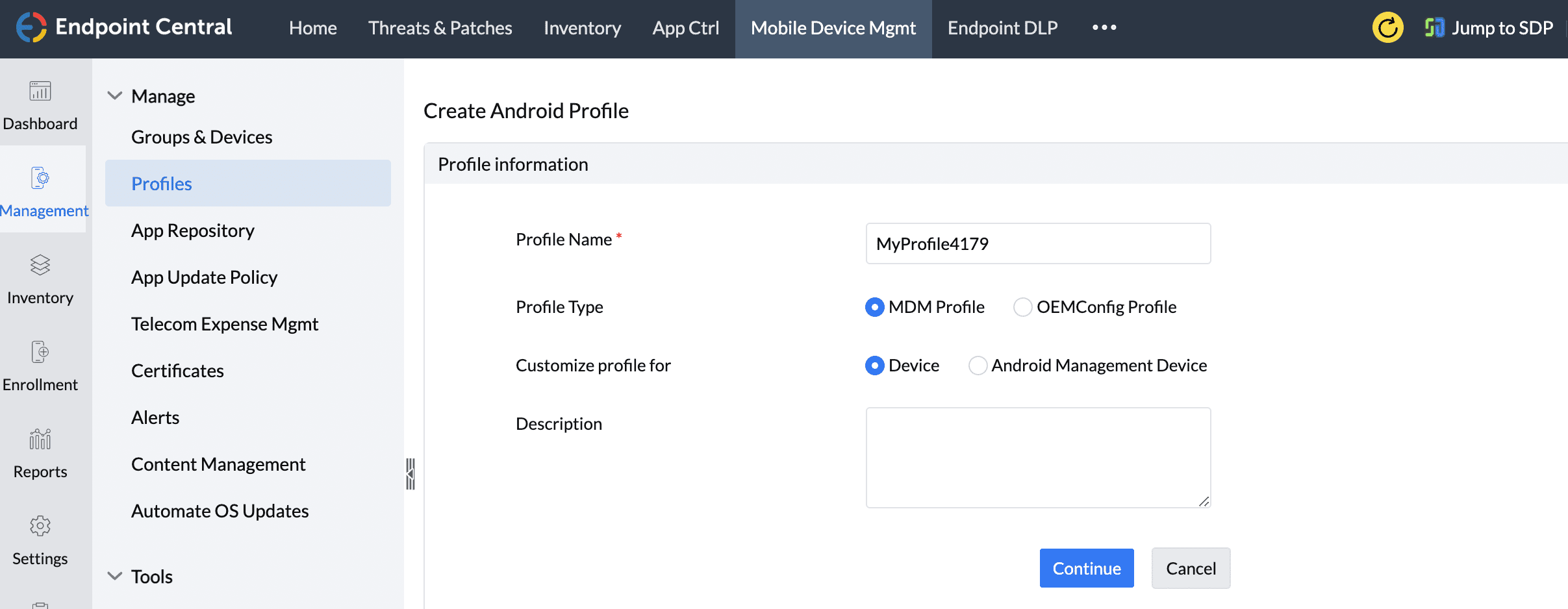The height and width of the screenshot is (609, 1568).
Task: Click the Endpoint Central logo icon
Action: pos(31,27)
